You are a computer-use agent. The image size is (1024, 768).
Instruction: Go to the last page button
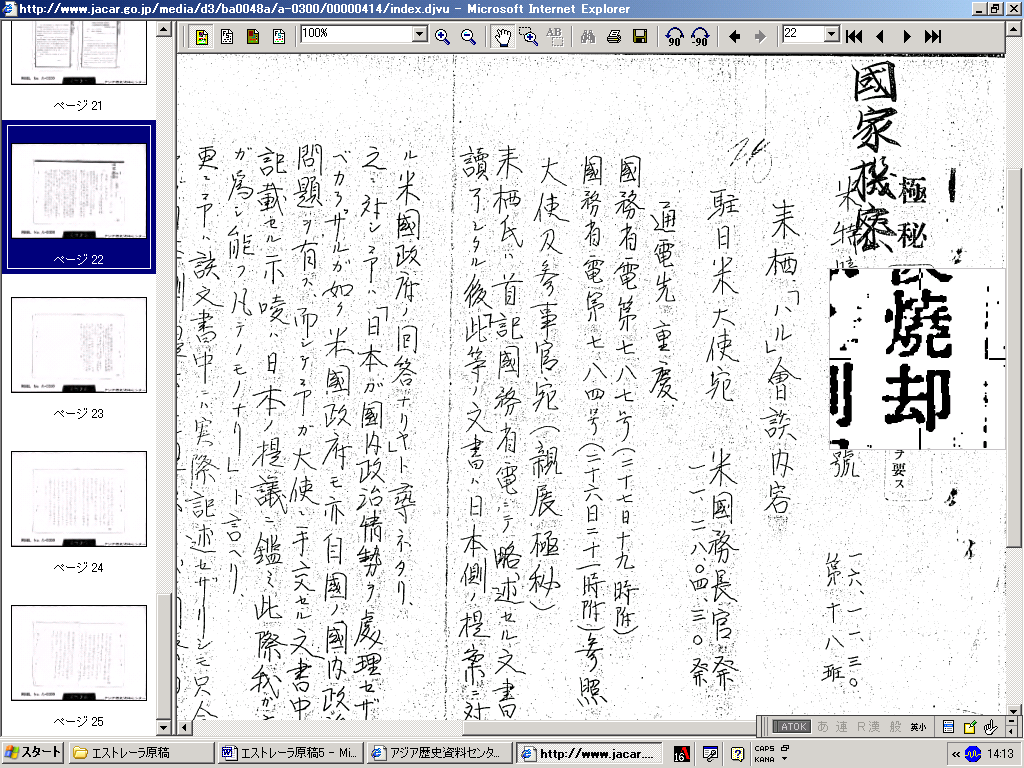coord(933,36)
